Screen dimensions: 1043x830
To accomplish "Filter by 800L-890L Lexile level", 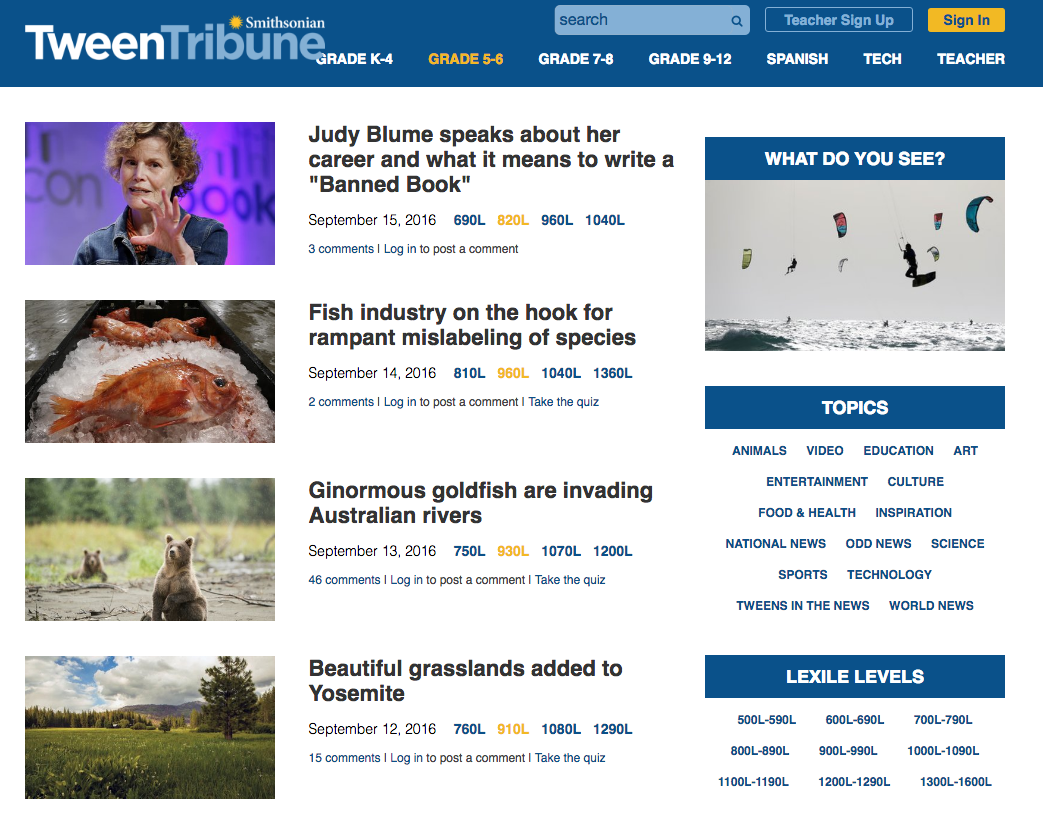I will [x=760, y=751].
